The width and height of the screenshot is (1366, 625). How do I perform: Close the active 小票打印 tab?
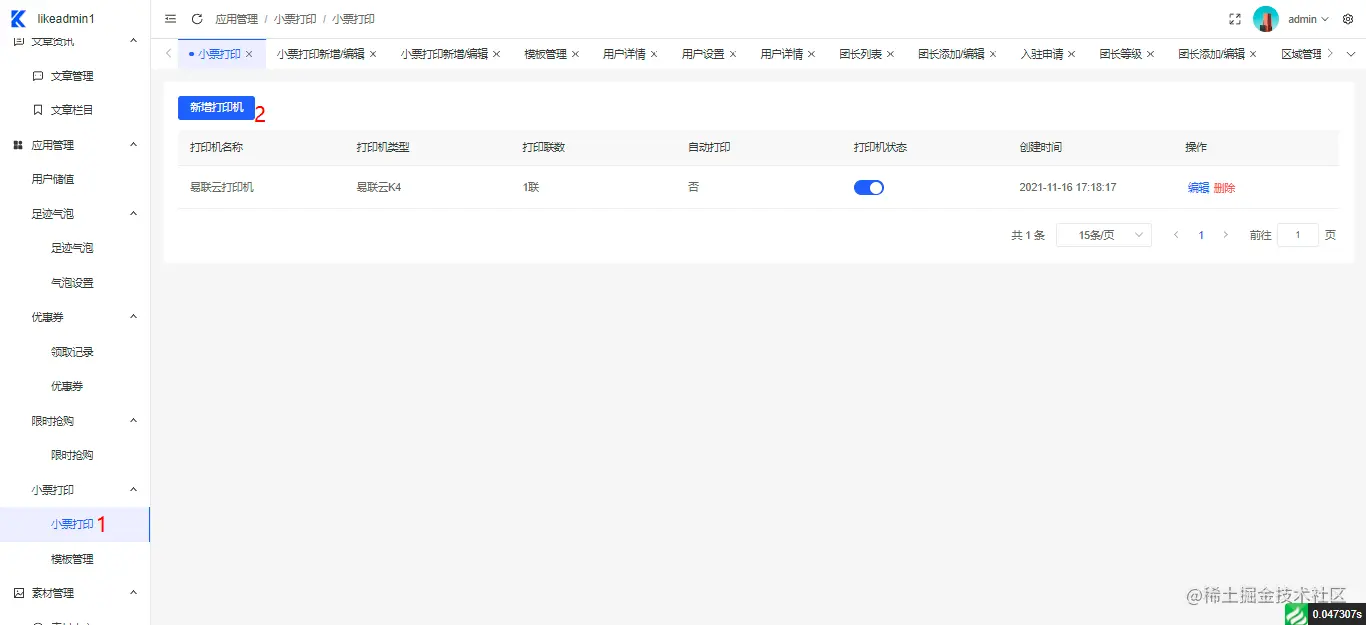pyautogui.click(x=249, y=54)
